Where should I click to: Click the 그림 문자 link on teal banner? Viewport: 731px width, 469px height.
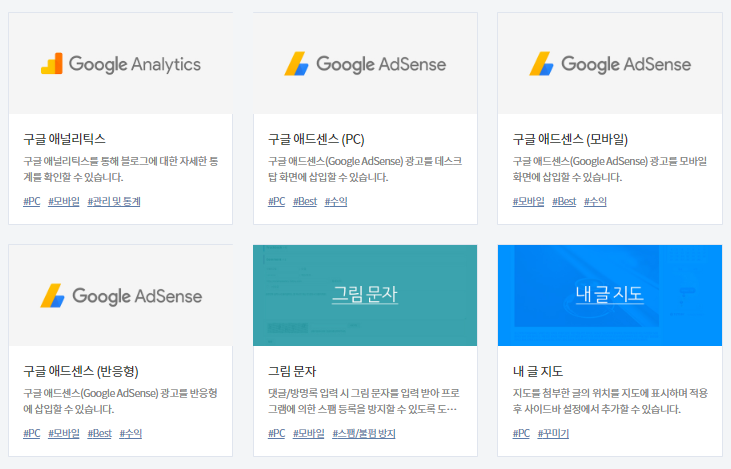click(365, 294)
